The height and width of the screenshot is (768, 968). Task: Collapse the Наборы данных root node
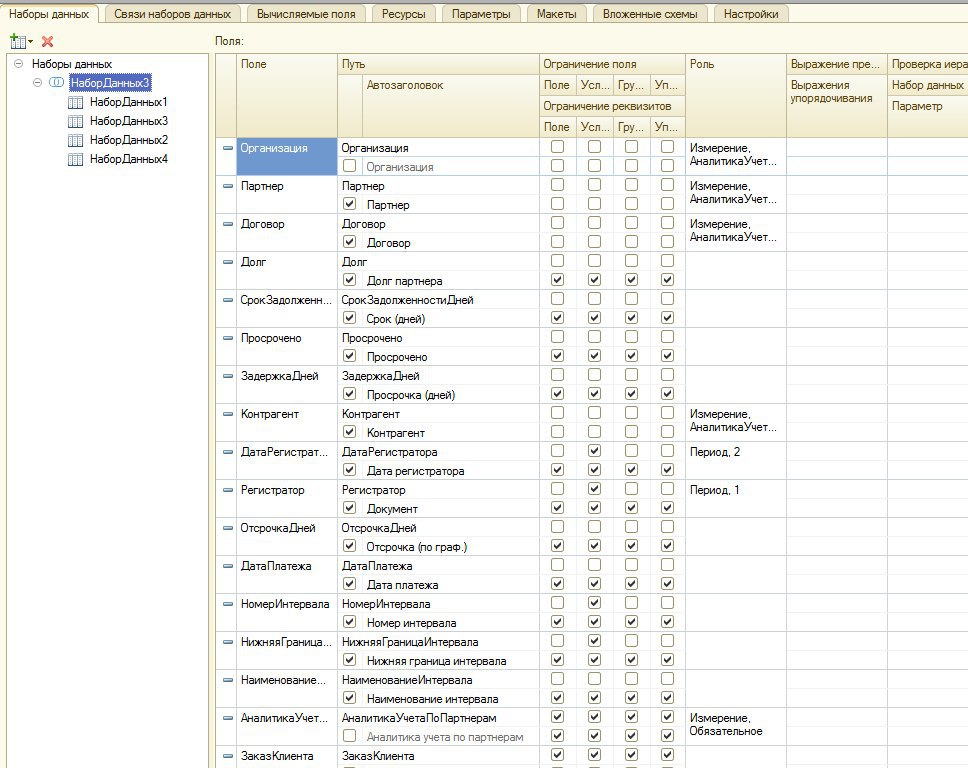click(19, 64)
